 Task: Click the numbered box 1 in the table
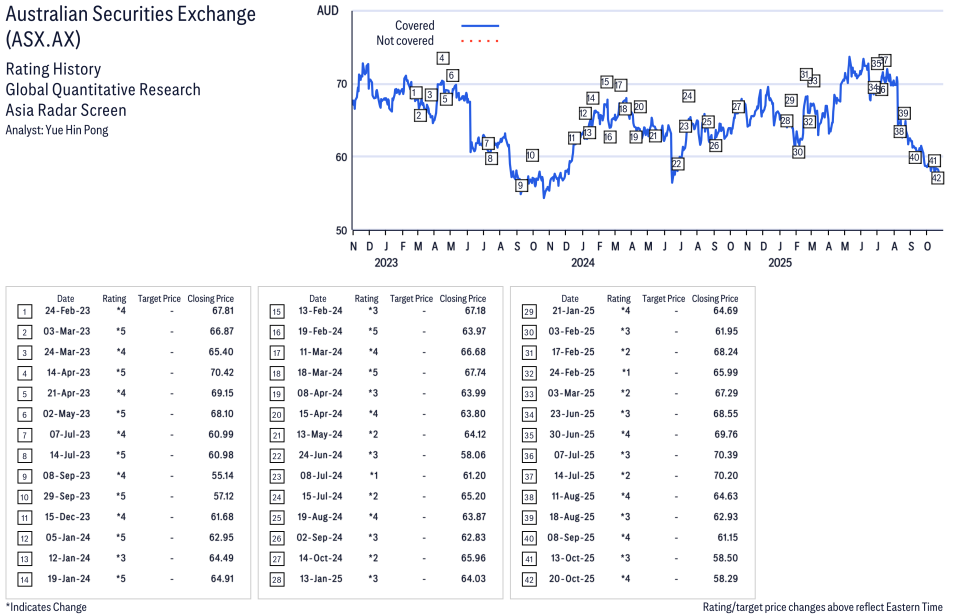click(24, 312)
